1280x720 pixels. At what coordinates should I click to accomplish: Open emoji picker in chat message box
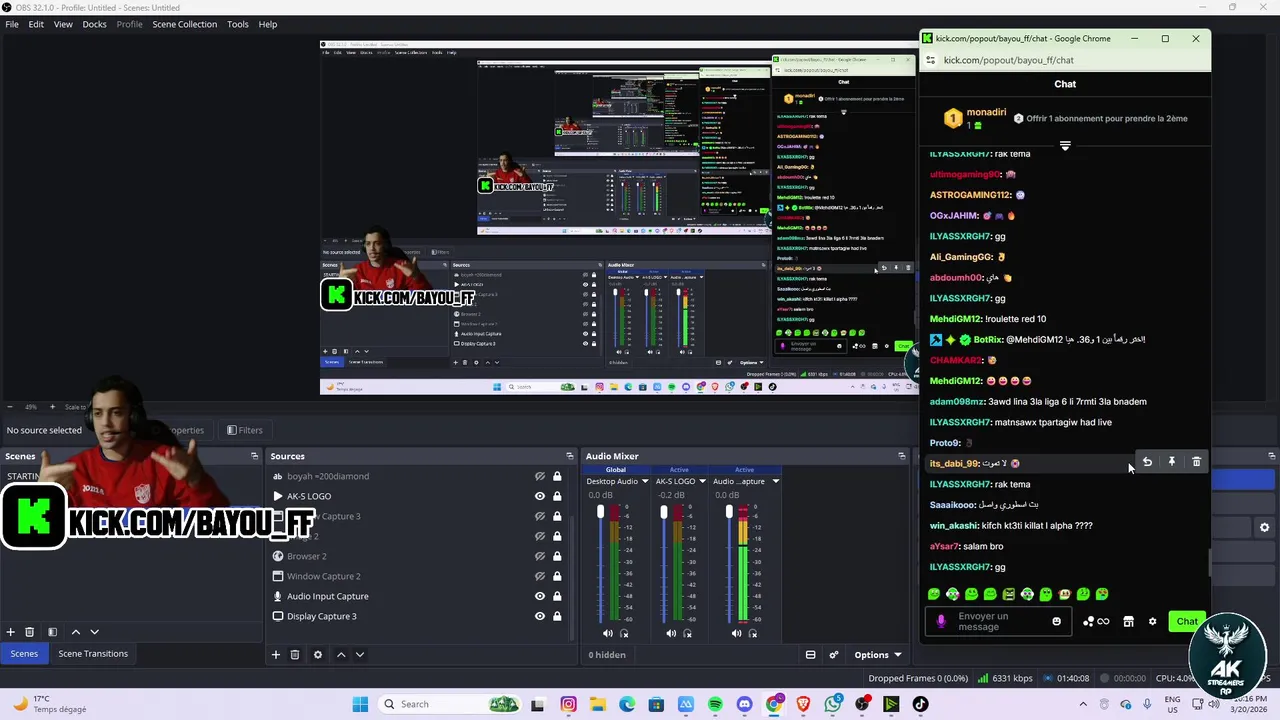[1056, 621]
